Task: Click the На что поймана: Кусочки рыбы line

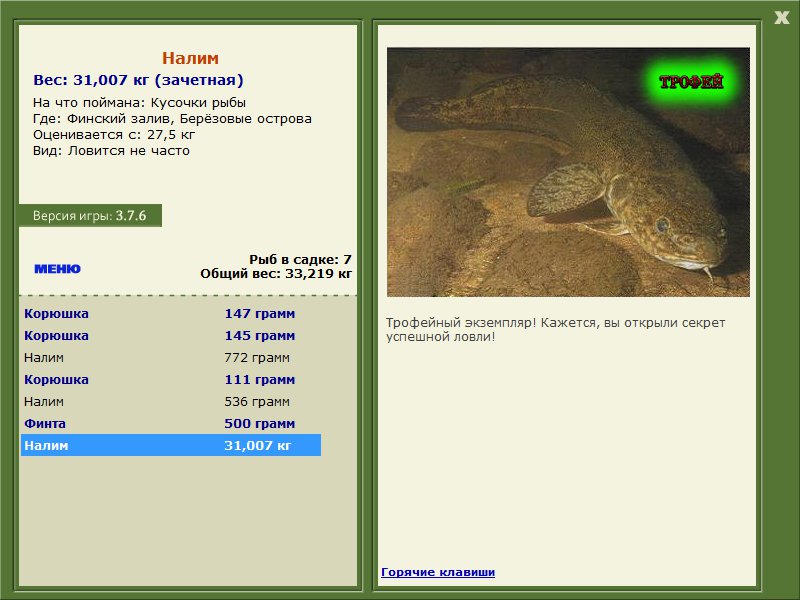Action: pos(139,103)
